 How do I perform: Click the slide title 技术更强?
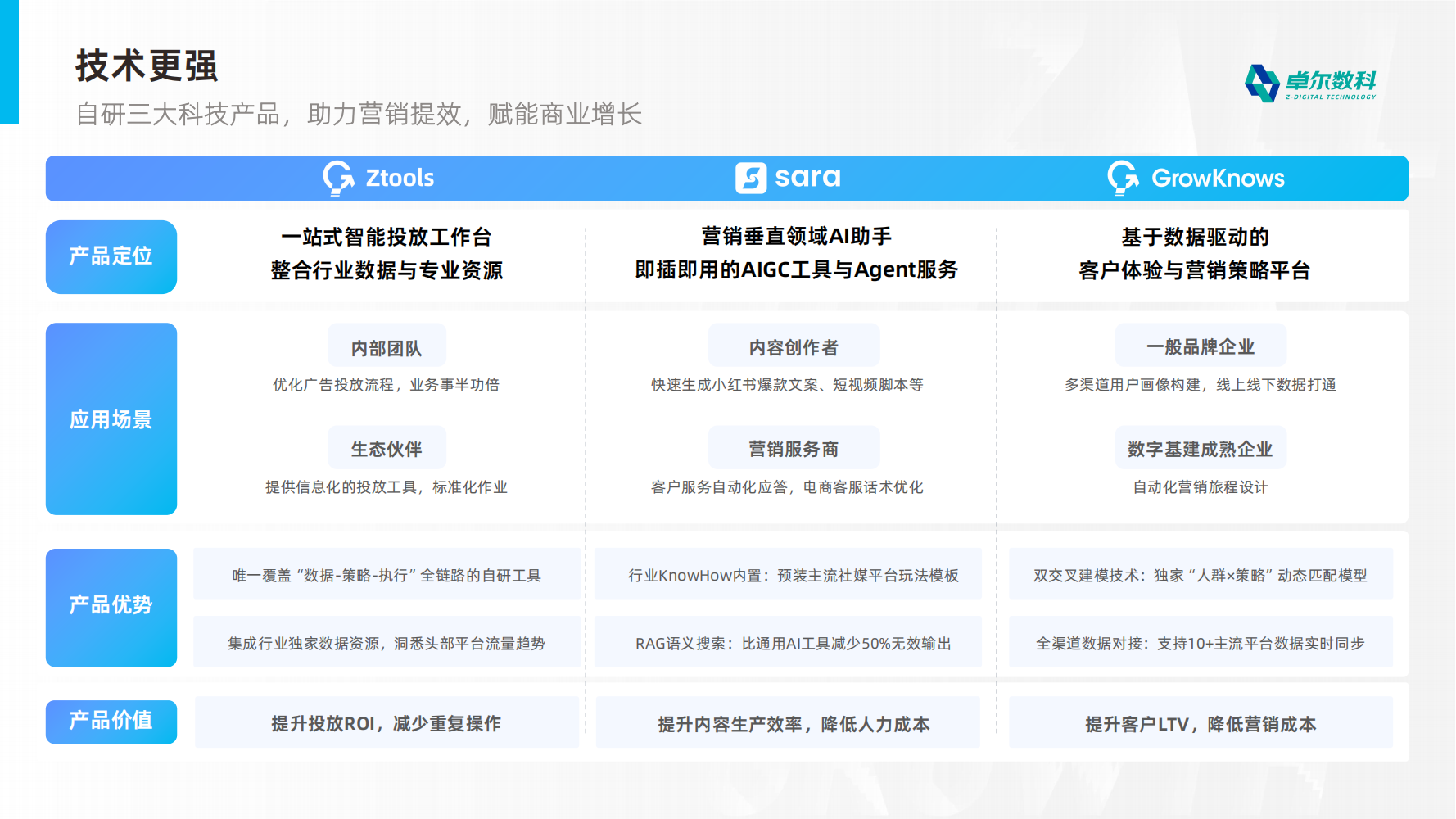coord(147,66)
